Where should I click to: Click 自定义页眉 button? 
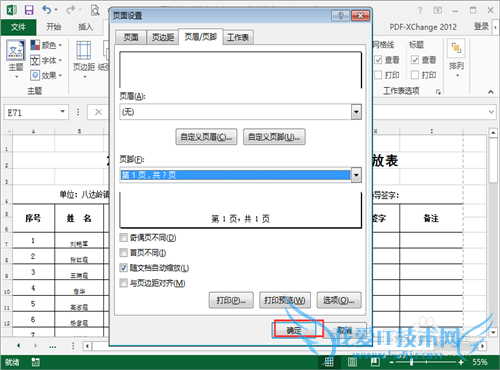pos(206,137)
